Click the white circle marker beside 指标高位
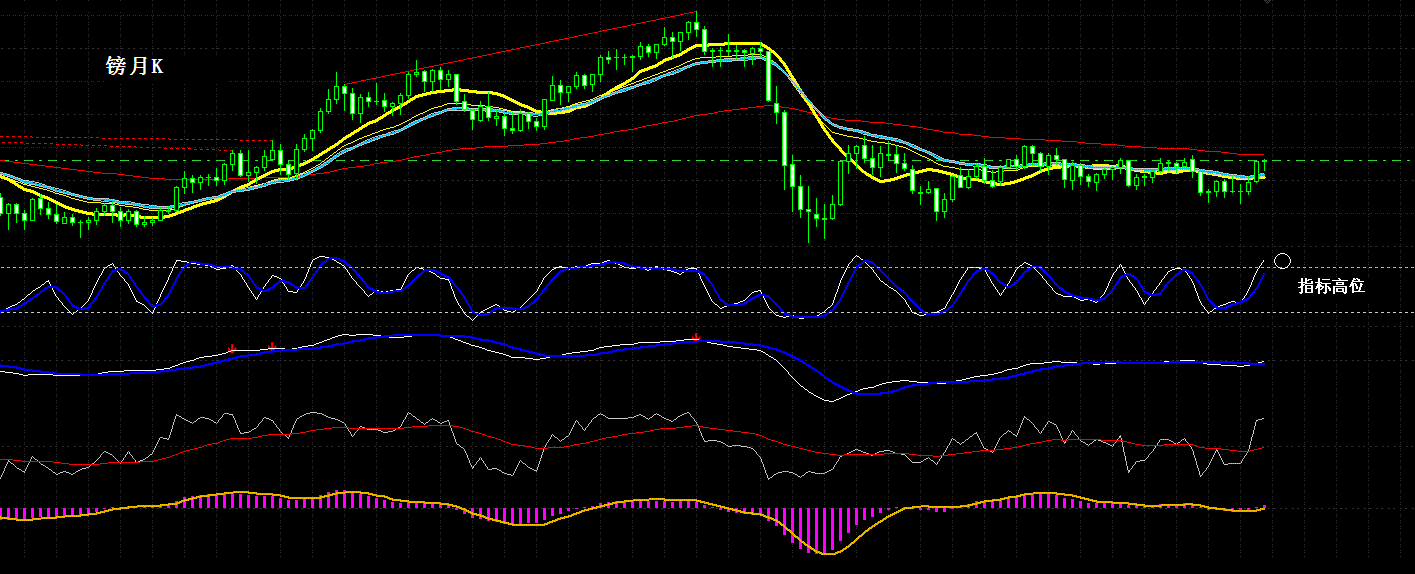Screen dimensions: 1415x574 [x=1283, y=261]
